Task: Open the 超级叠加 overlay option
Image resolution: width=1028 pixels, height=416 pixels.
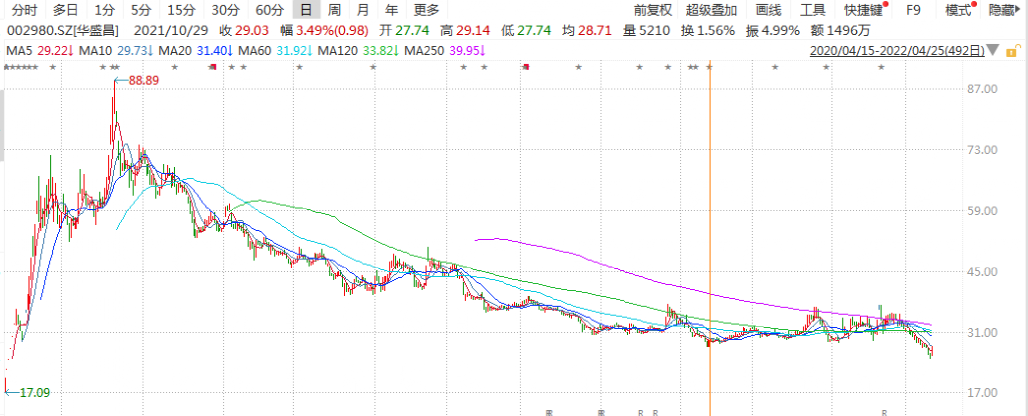Action: pyautogui.click(x=711, y=10)
